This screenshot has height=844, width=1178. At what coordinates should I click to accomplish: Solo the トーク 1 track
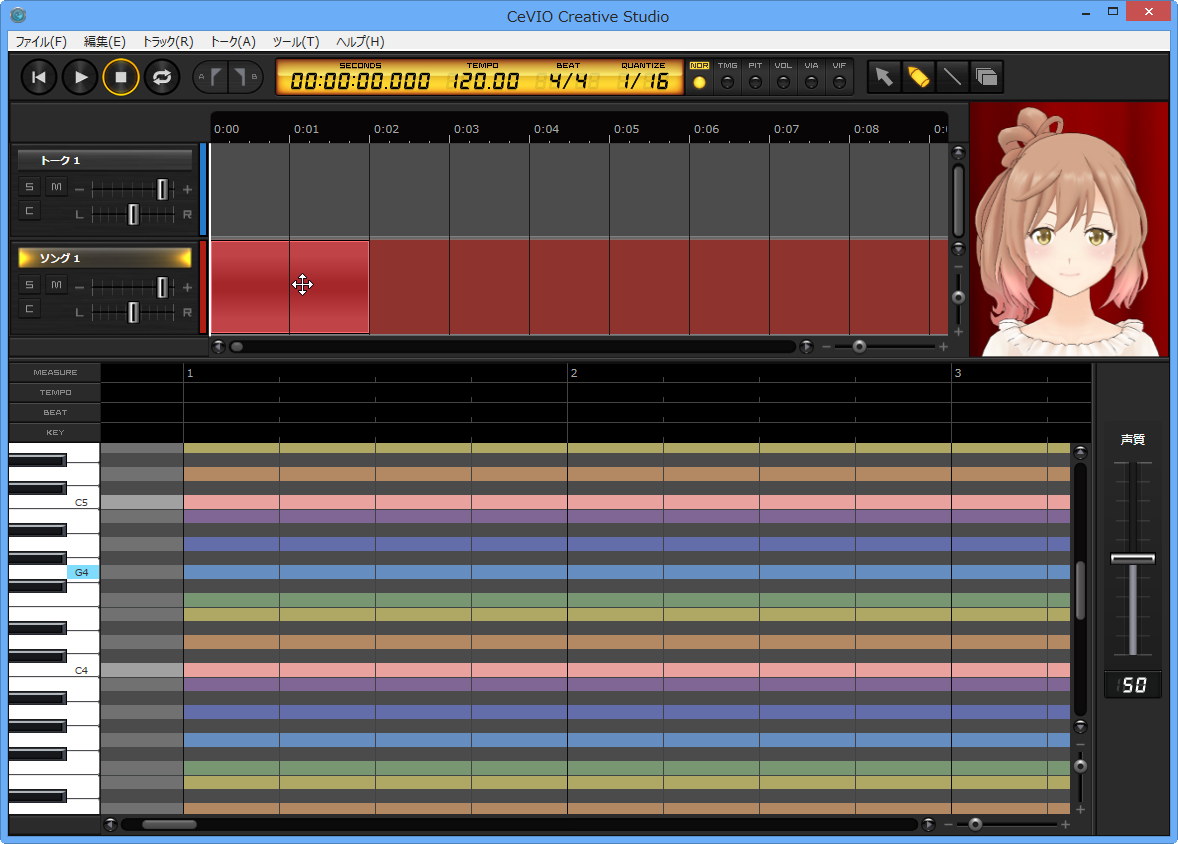click(29, 186)
